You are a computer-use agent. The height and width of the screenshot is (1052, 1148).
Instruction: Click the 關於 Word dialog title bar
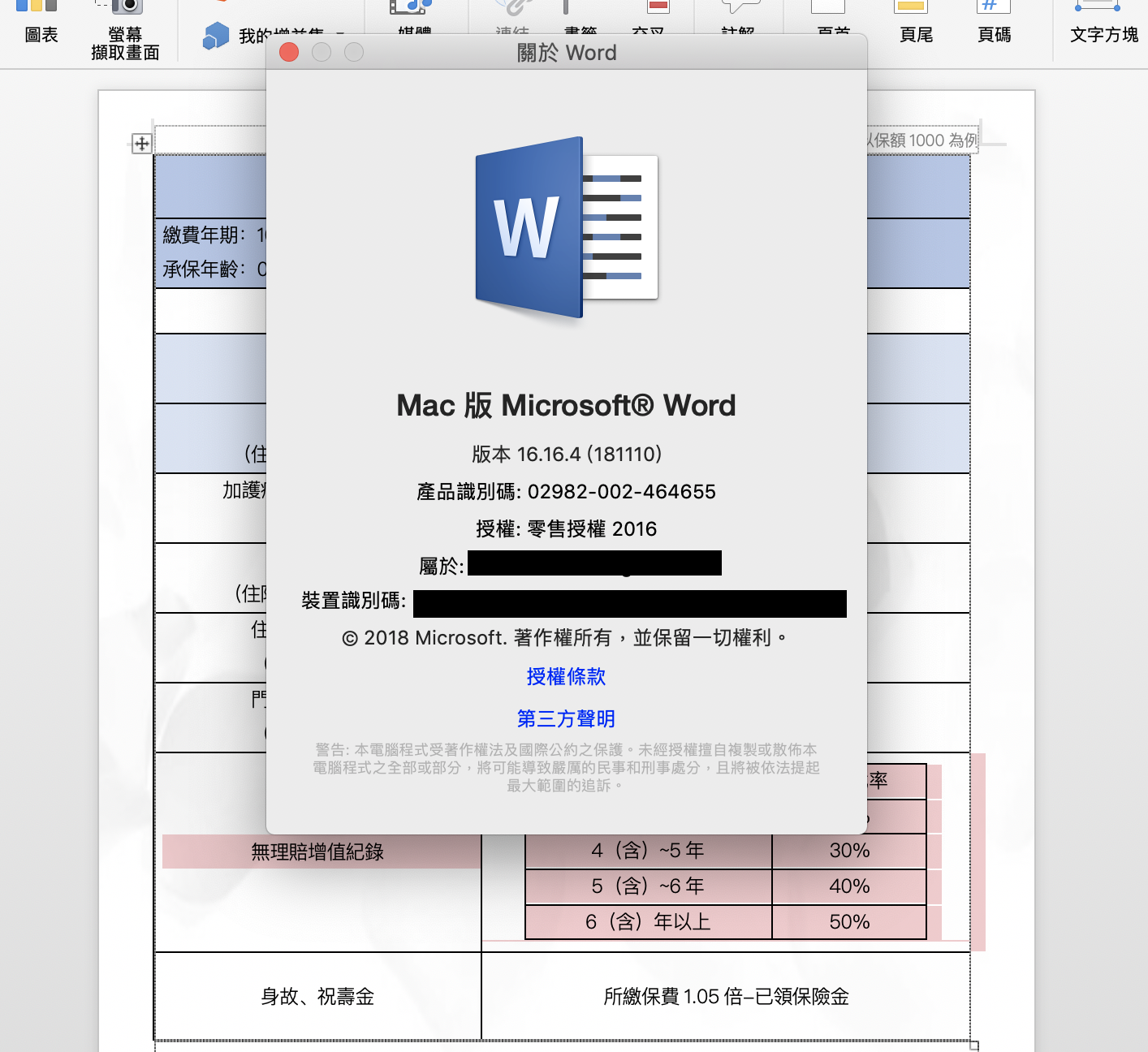click(x=567, y=53)
